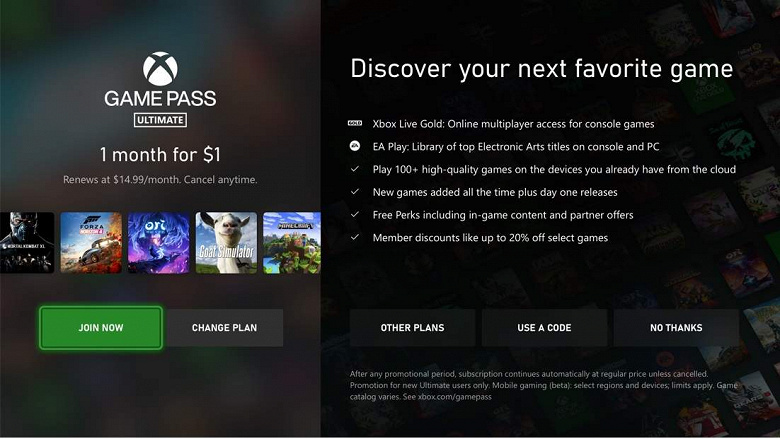Click checkmark beside Play 100+ high-quality games
Image resolution: width=780 pixels, height=439 pixels.
pyautogui.click(x=355, y=169)
